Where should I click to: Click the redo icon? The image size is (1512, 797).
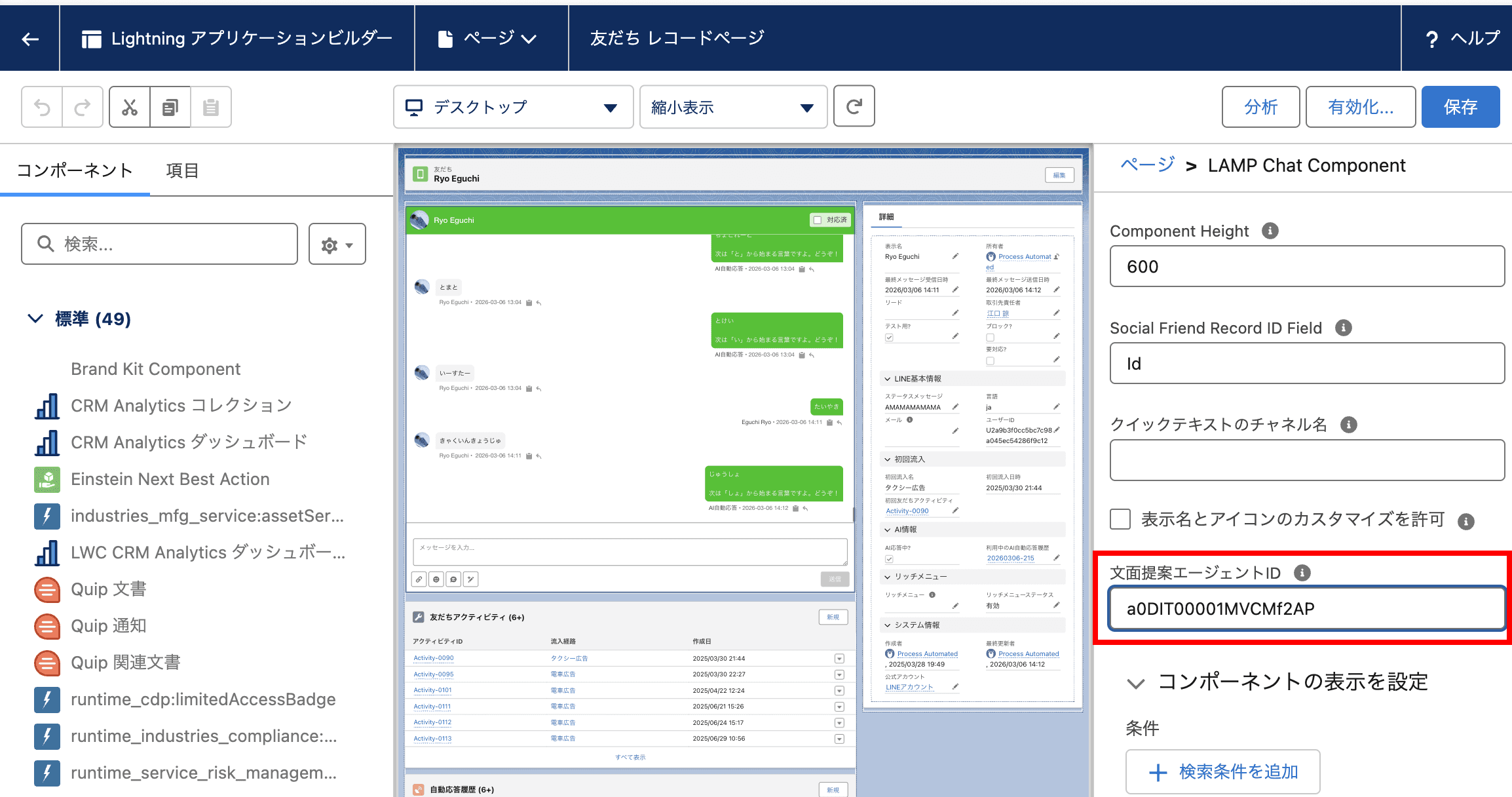pos(83,107)
